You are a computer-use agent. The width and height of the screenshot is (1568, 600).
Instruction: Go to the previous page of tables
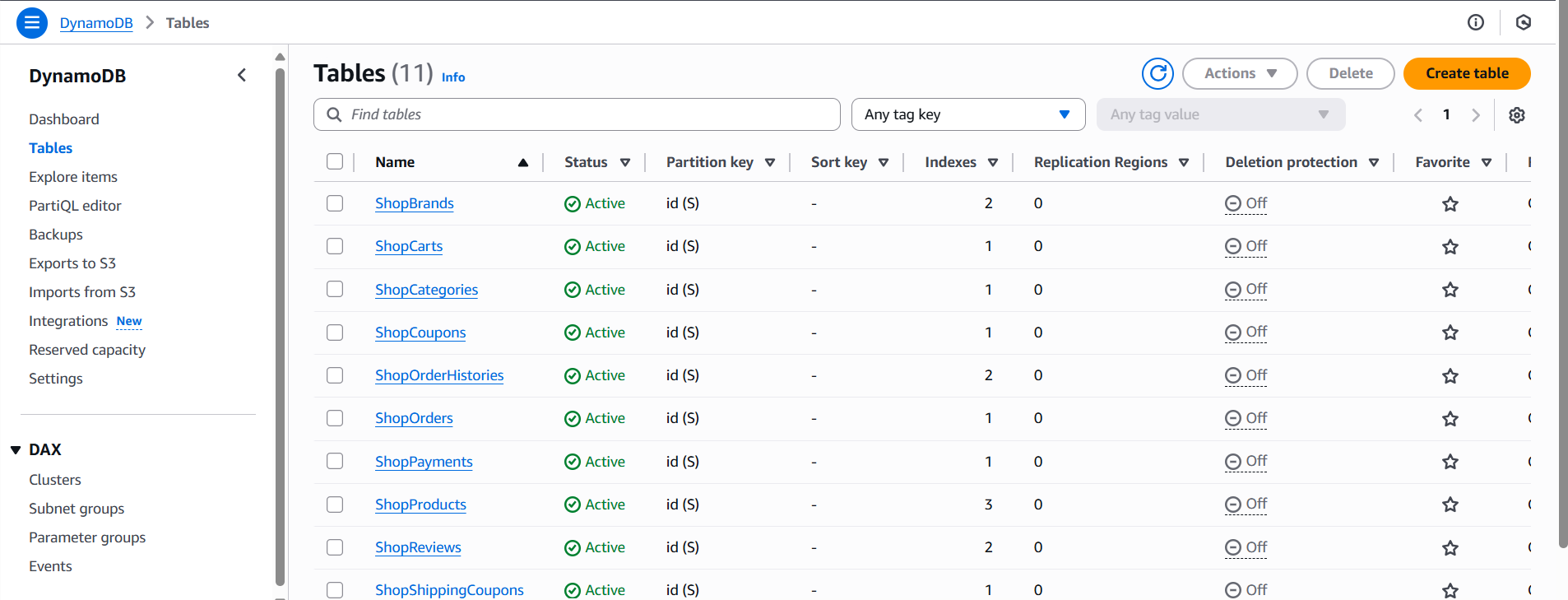coord(1418,115)
